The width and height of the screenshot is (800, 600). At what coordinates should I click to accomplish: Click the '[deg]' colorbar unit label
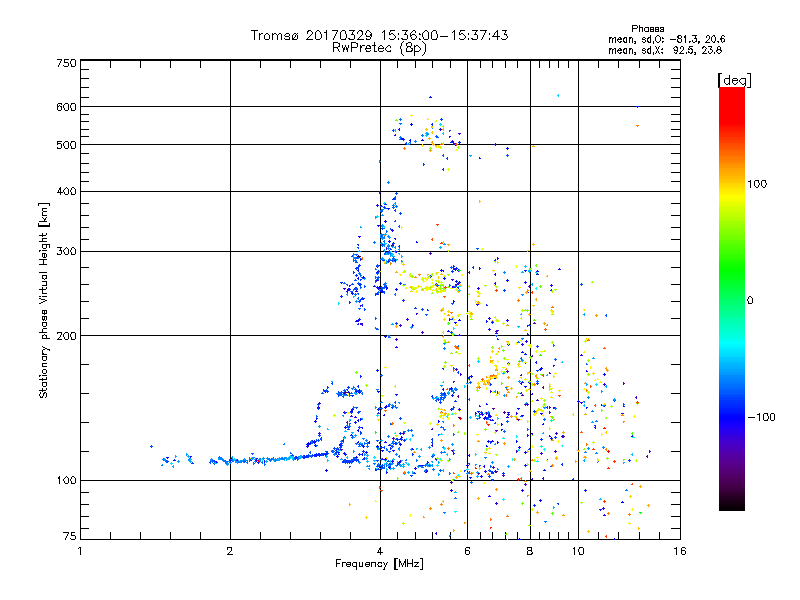pos(734,81)
